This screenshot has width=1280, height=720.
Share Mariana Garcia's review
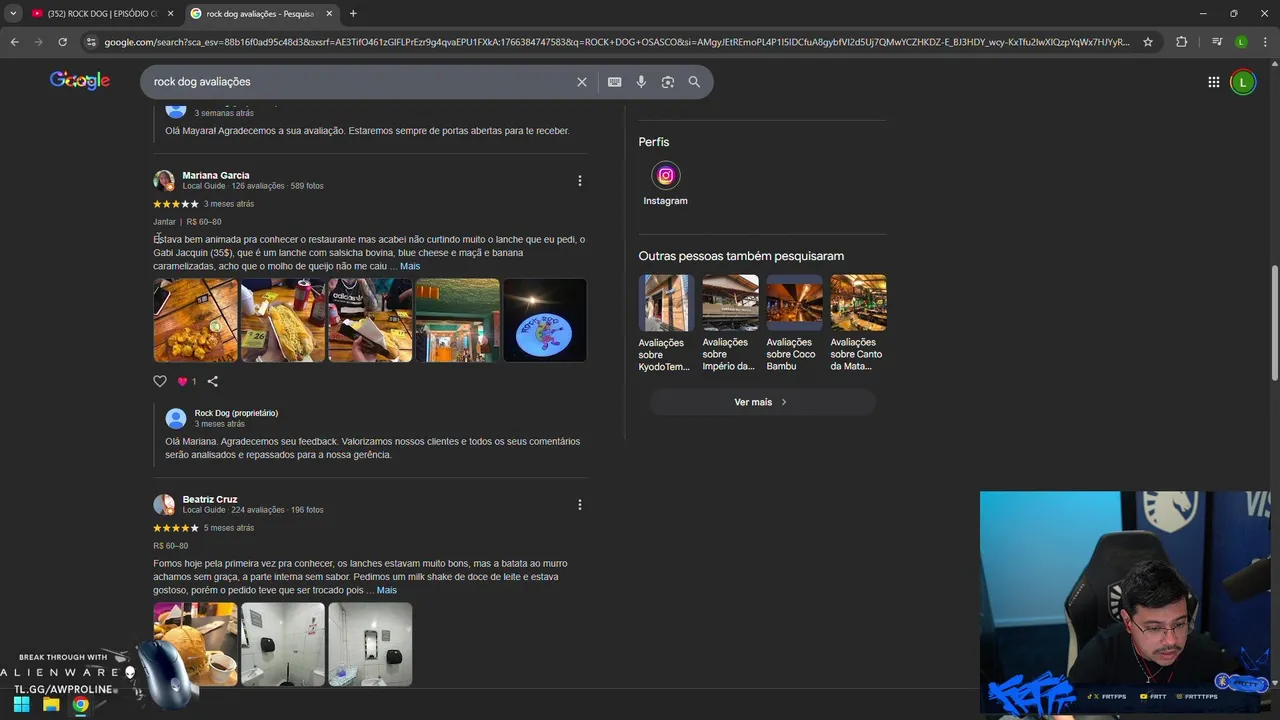212,381
